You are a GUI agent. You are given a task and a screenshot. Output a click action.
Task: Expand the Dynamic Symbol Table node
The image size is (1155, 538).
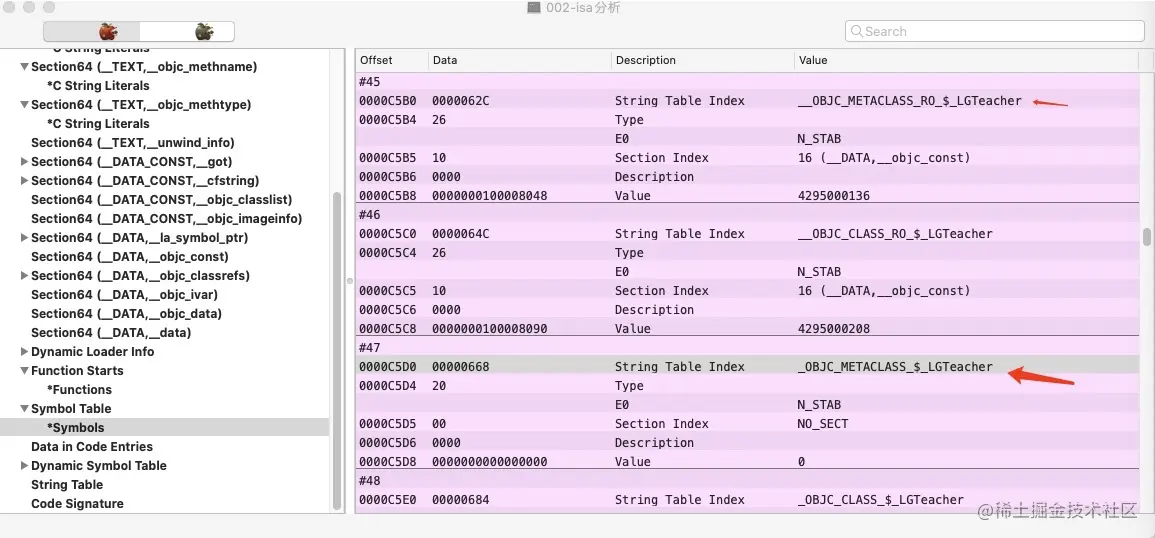[24, 466]
